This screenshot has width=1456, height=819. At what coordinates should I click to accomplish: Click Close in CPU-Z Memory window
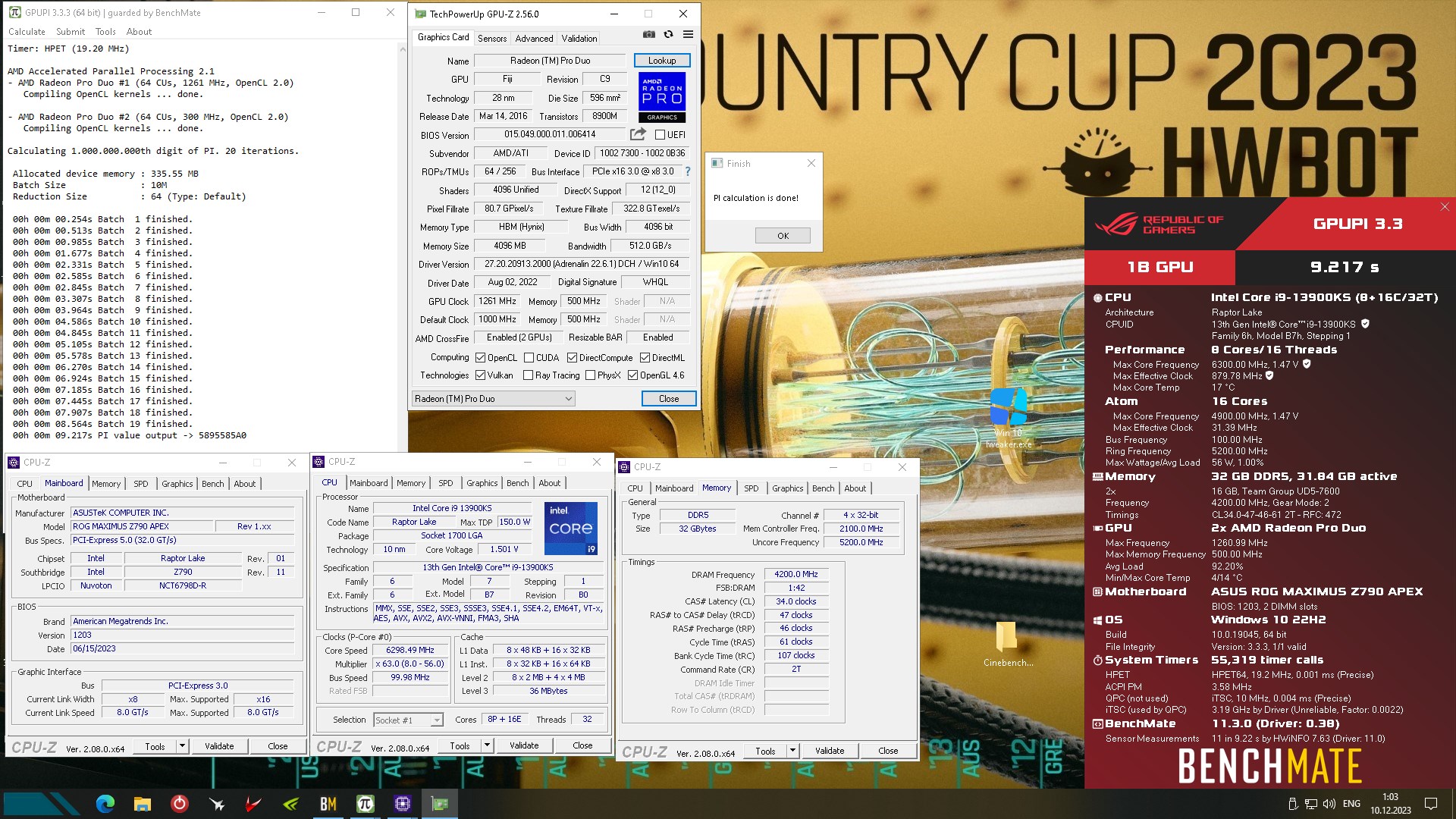pos(888,751)
